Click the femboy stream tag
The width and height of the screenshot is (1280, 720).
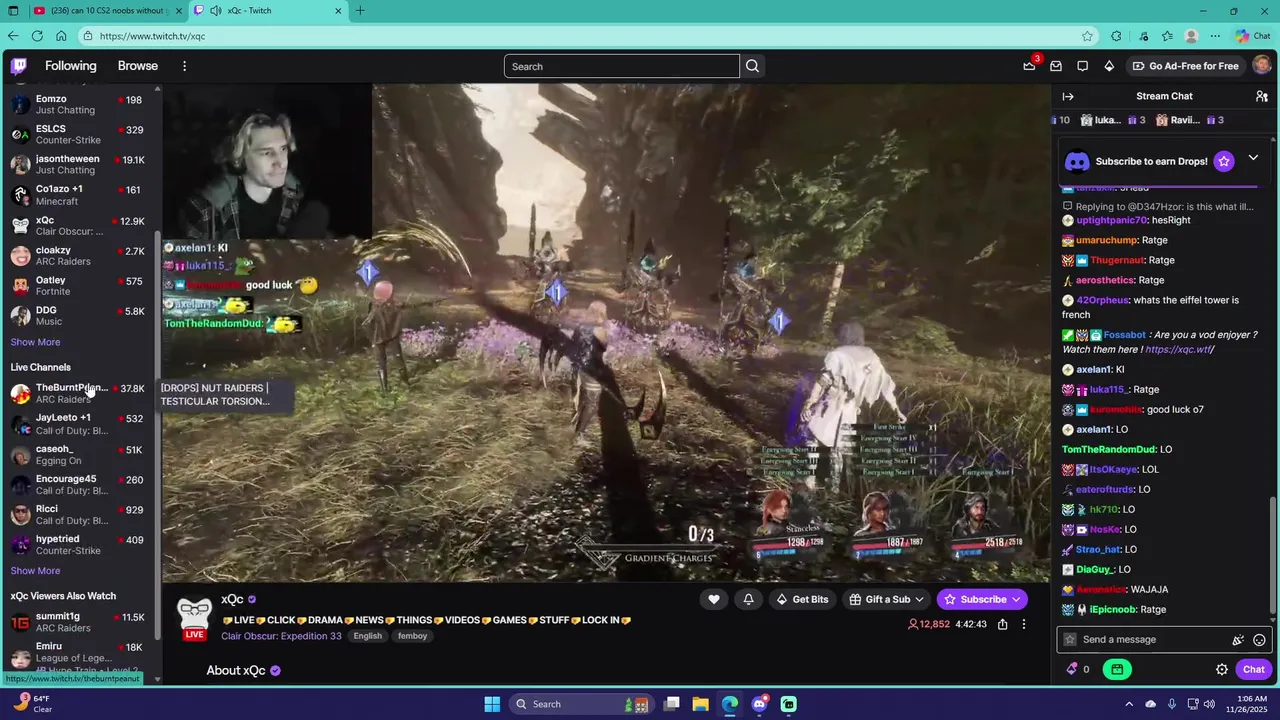[412, 636]
